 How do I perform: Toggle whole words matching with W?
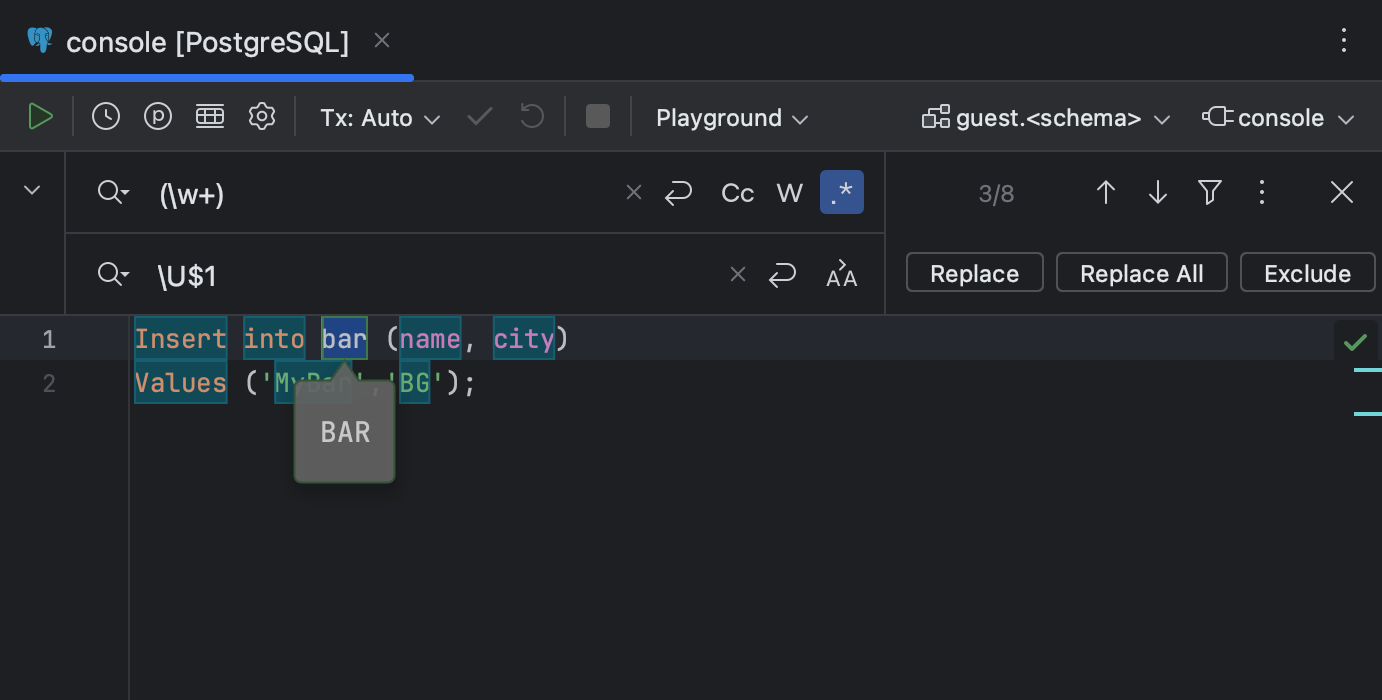click(789, 192)
